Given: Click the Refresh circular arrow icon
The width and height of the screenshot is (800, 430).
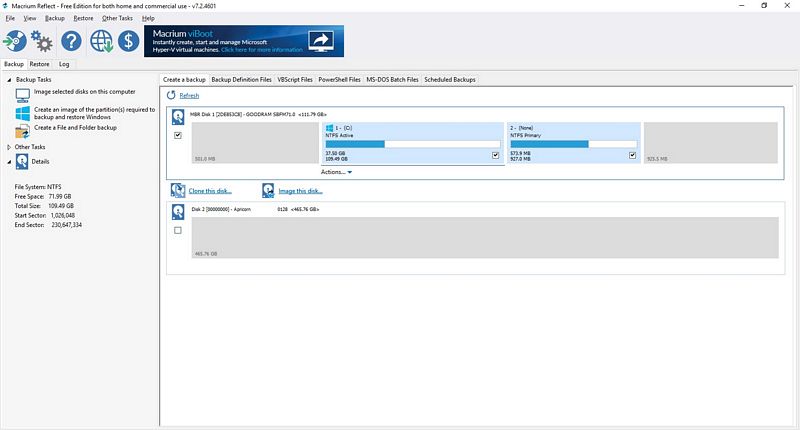Looking at the screenshot, I should click(x=171, y=95).
